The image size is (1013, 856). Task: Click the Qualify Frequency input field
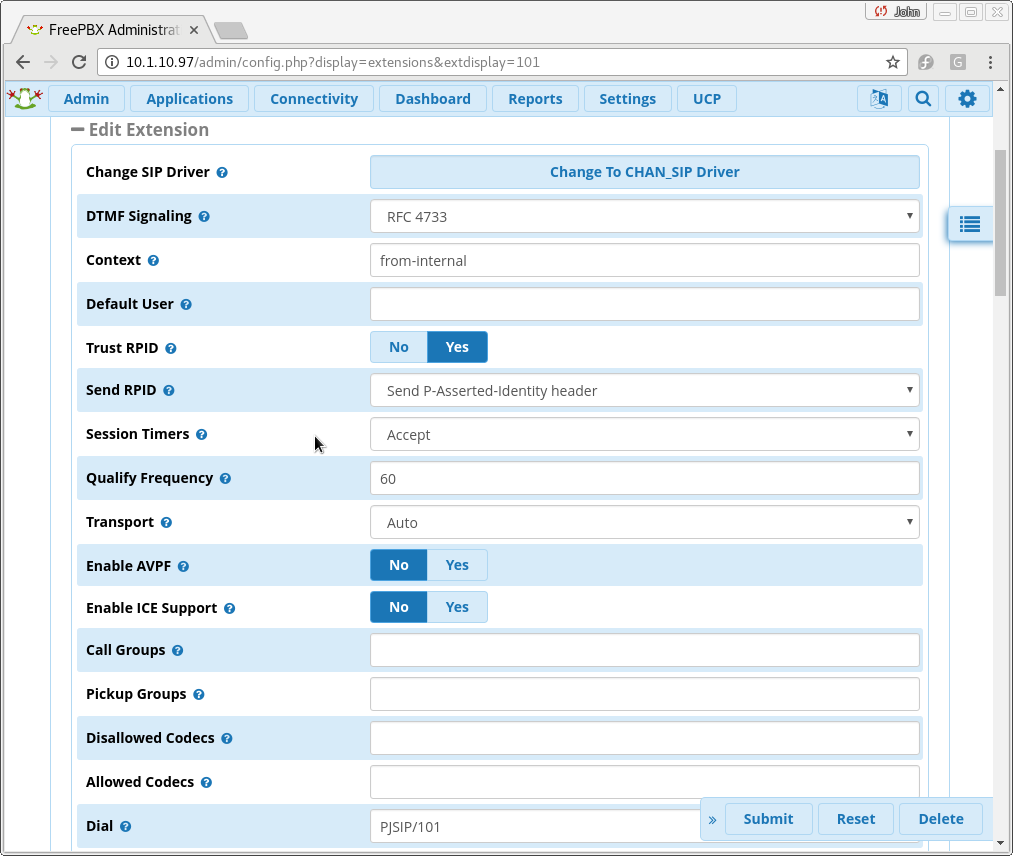(644, 478)
